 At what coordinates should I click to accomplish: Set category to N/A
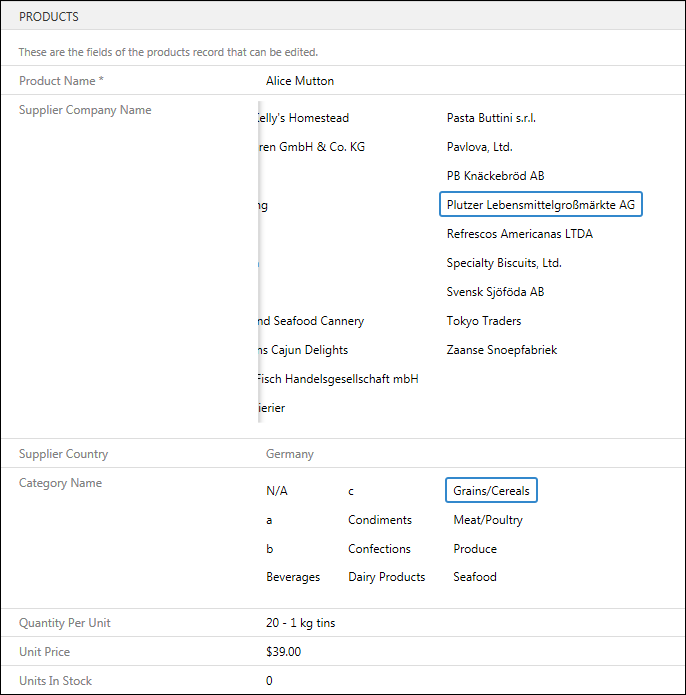pos(277,491)
